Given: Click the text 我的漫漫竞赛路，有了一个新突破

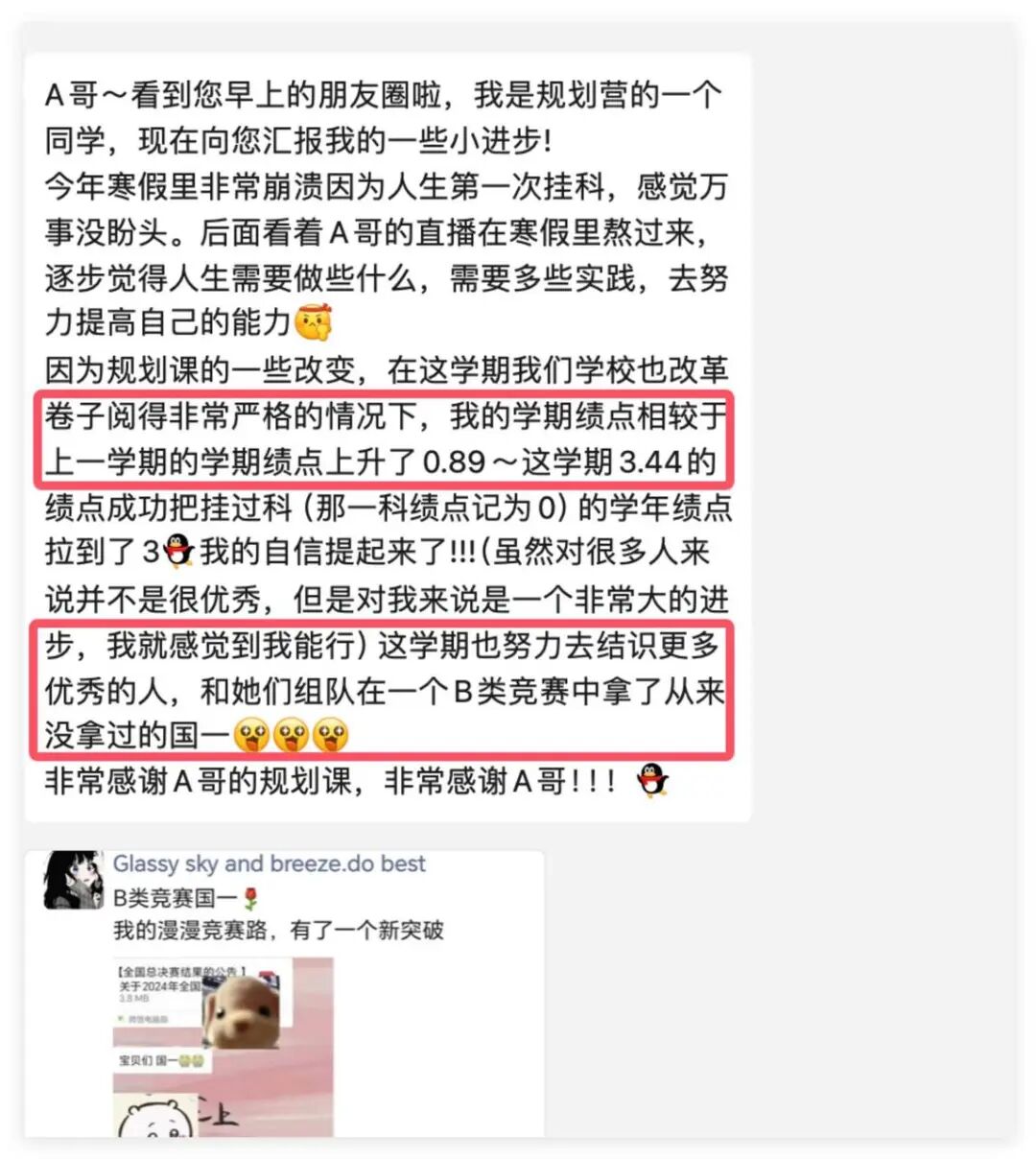Looking at the screenshot, I should (x=278, y=930).
